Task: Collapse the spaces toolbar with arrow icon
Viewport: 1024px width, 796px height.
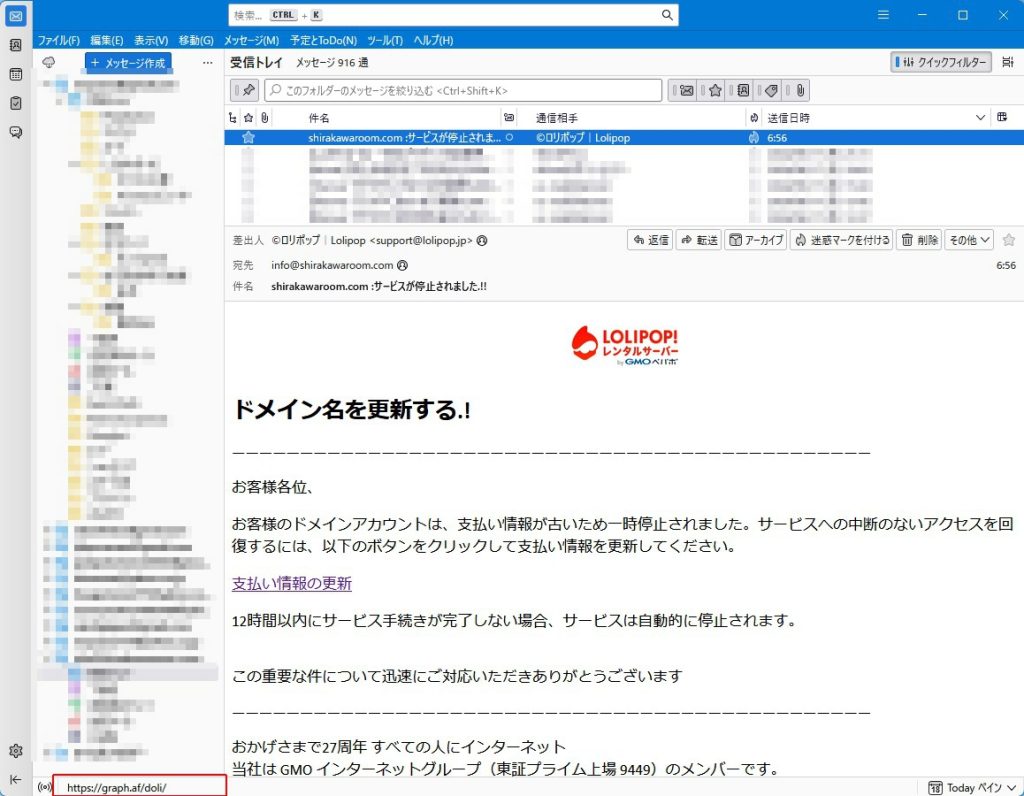Action: 15,780
